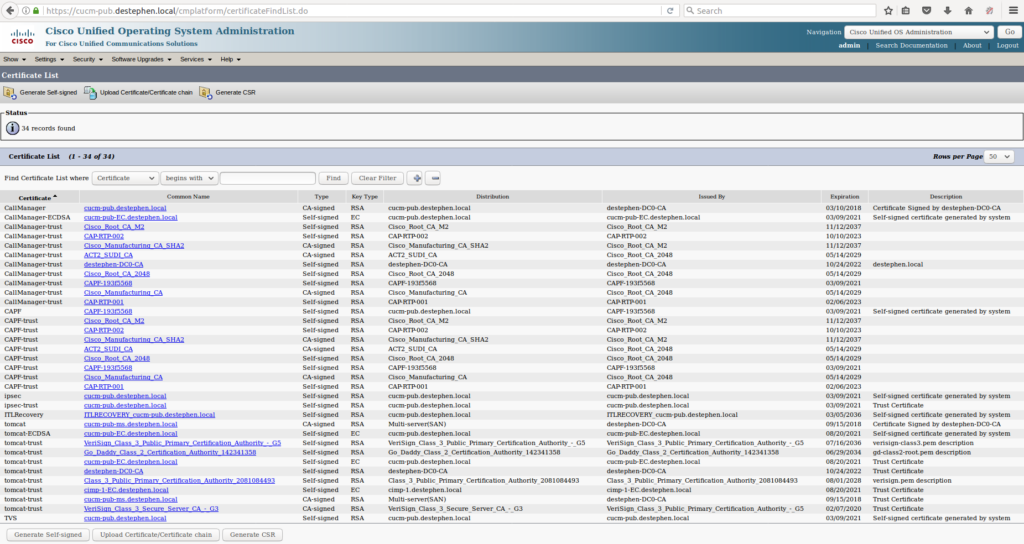Click the expiration date 06/29/2034
The height and width of the screenshot is (544, 1024).
pos(843,452)
